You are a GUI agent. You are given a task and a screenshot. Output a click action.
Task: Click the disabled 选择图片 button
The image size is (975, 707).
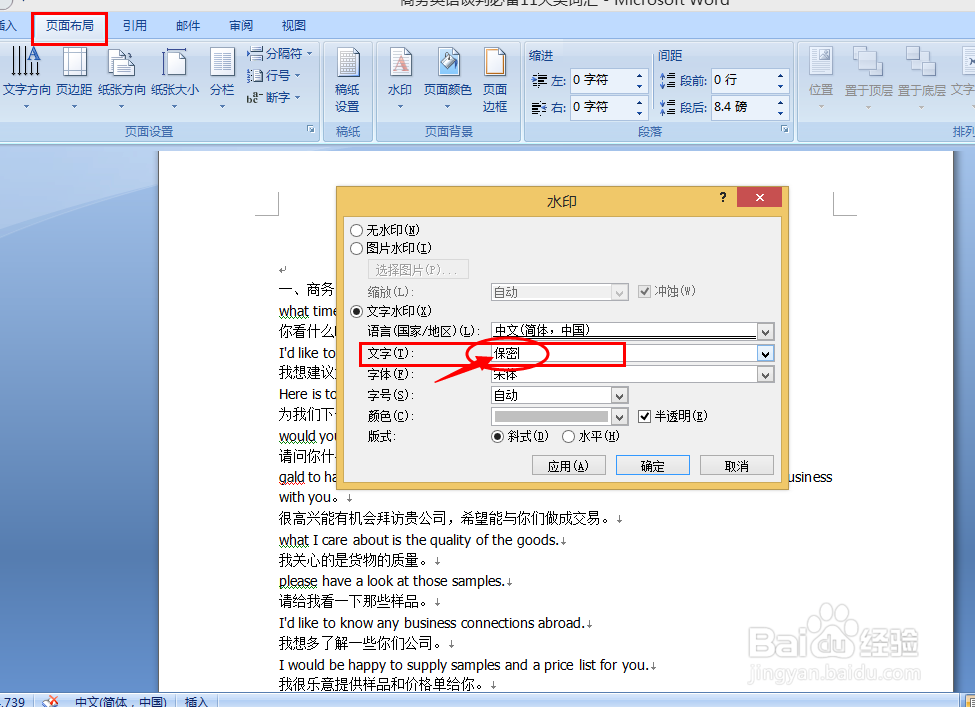pyautogui.click(x=418, y=270)
